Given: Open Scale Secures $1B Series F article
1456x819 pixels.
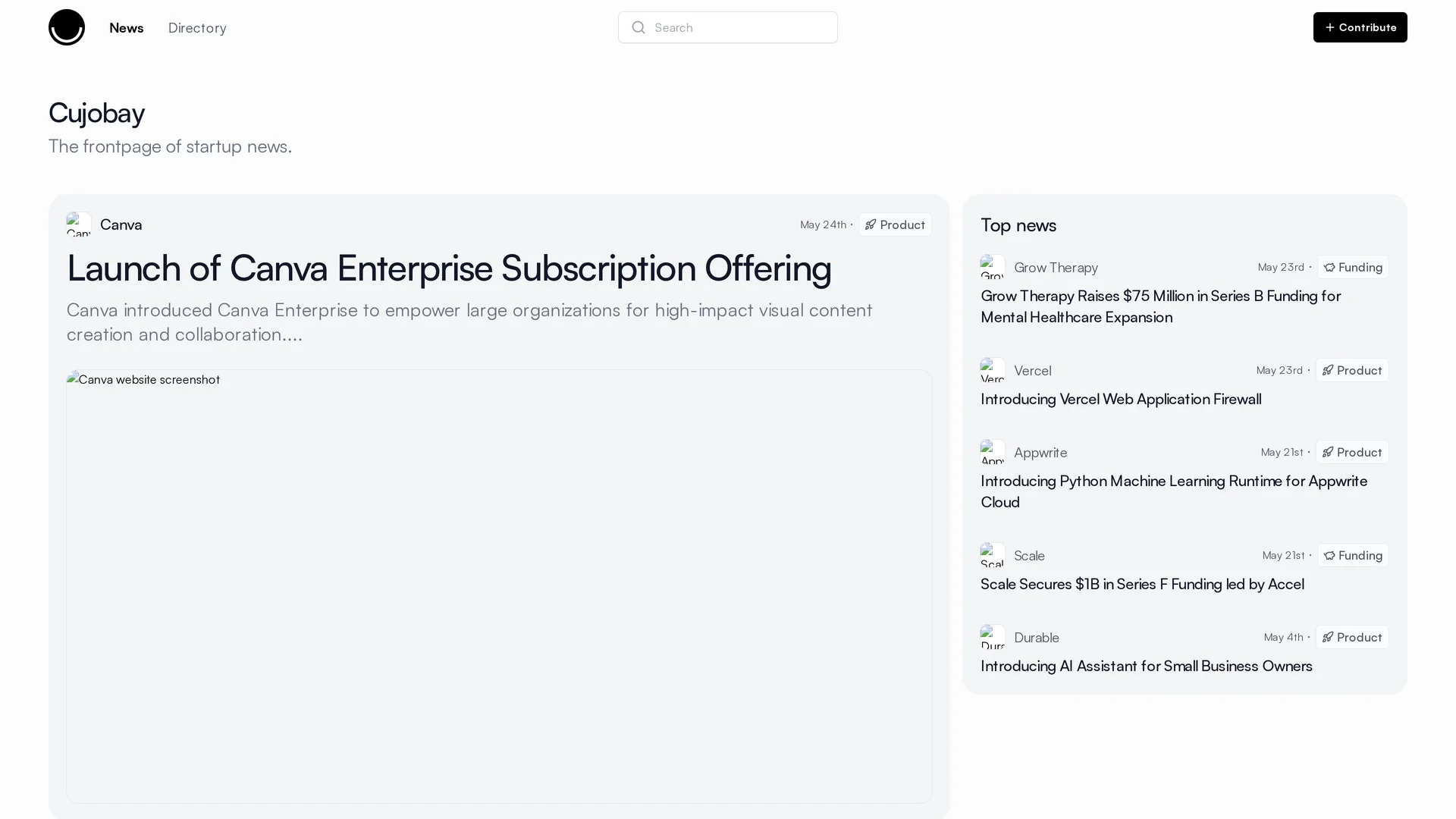Looking at the screenshot, I should pos(1142,584).
